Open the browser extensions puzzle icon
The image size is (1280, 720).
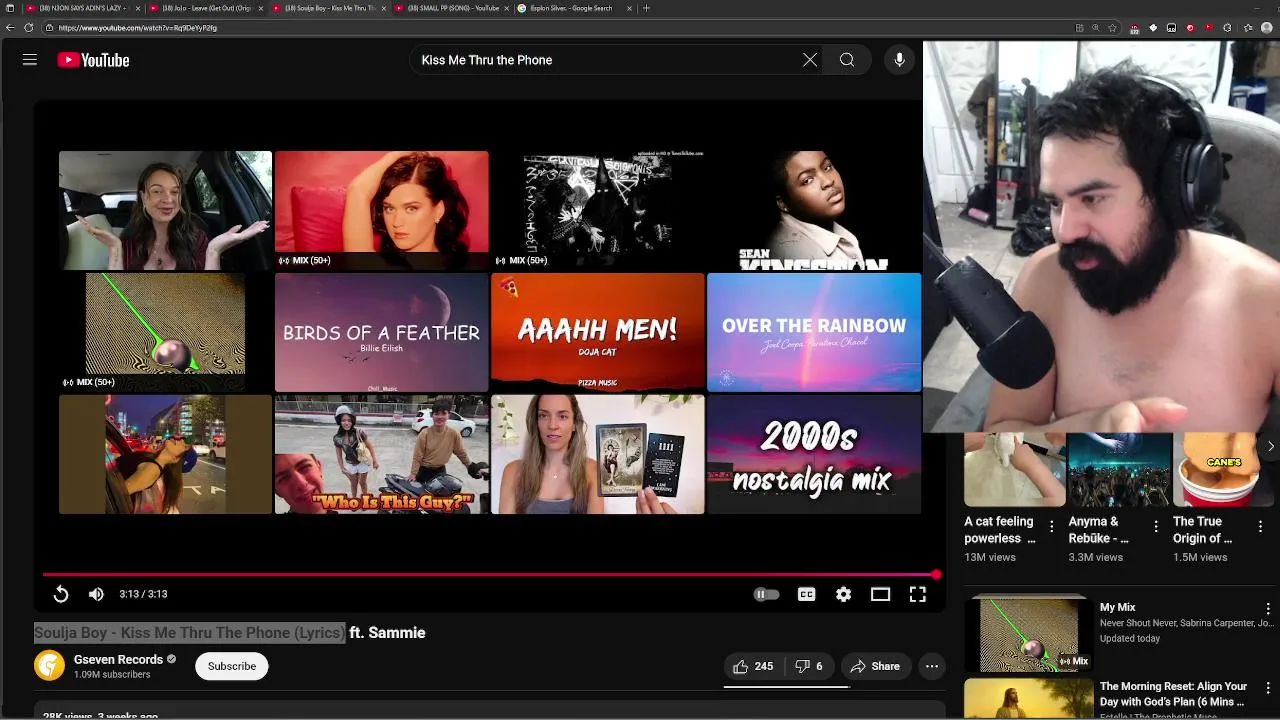point(1227,28)
